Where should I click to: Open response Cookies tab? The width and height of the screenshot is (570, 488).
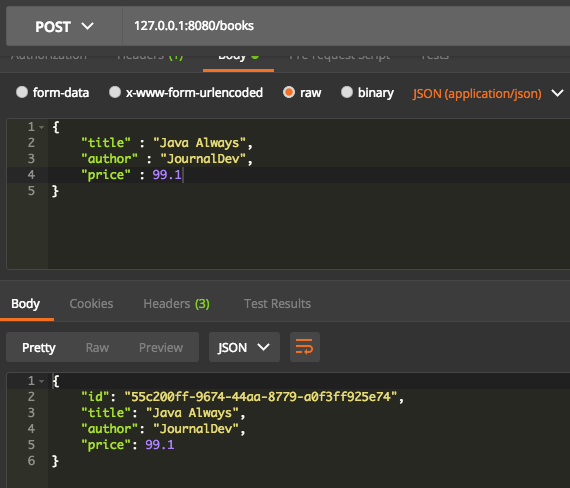(91, 304)
